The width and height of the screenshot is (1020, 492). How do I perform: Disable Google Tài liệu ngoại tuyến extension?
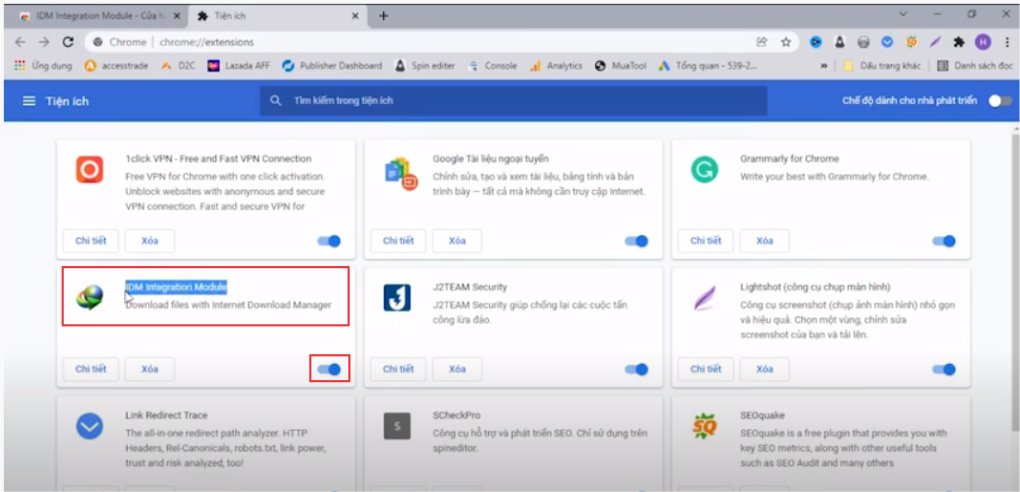point(637,241)
